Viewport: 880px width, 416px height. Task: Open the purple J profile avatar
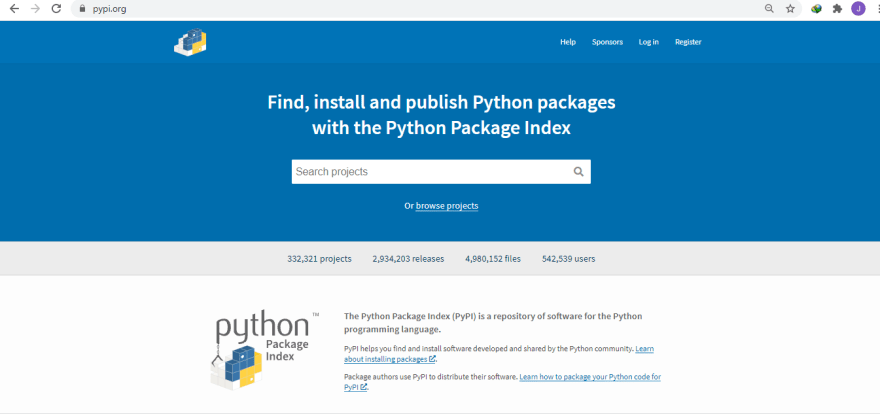pyautogui.click(x=858, y=8)
